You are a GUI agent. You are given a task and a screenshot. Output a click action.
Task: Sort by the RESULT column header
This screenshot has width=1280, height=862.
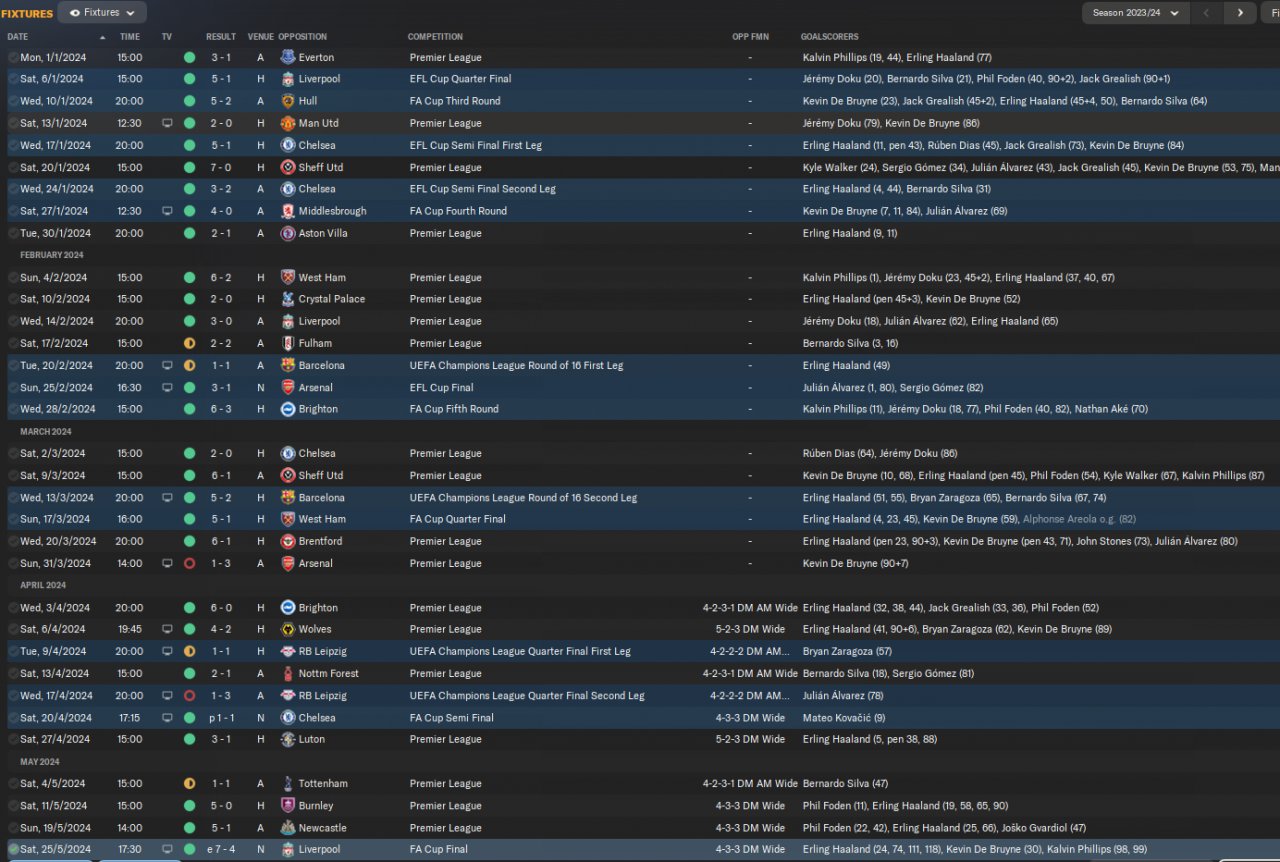coord(221,37)
